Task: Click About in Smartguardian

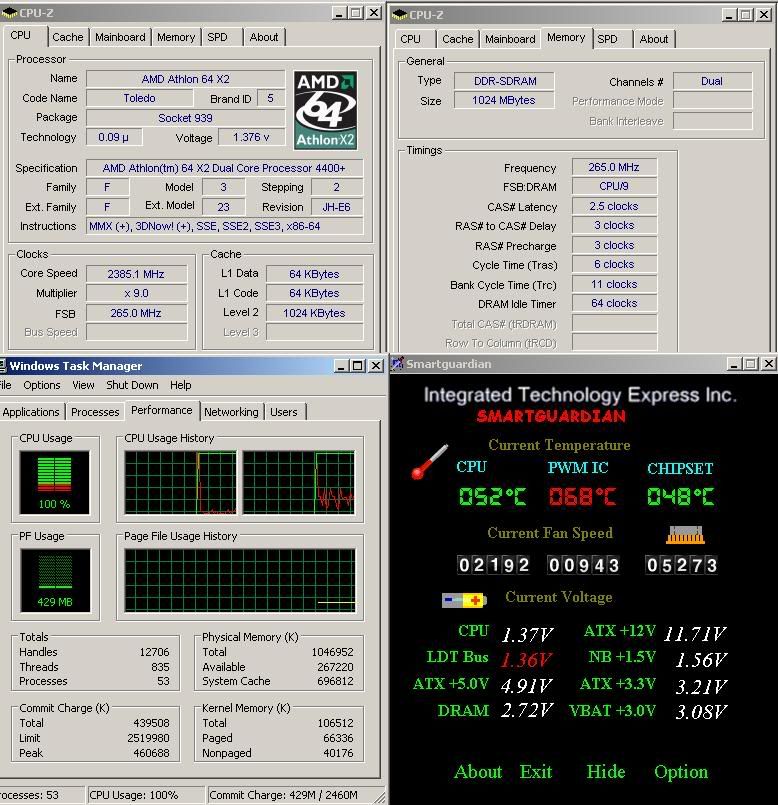Action: (478, 772)
